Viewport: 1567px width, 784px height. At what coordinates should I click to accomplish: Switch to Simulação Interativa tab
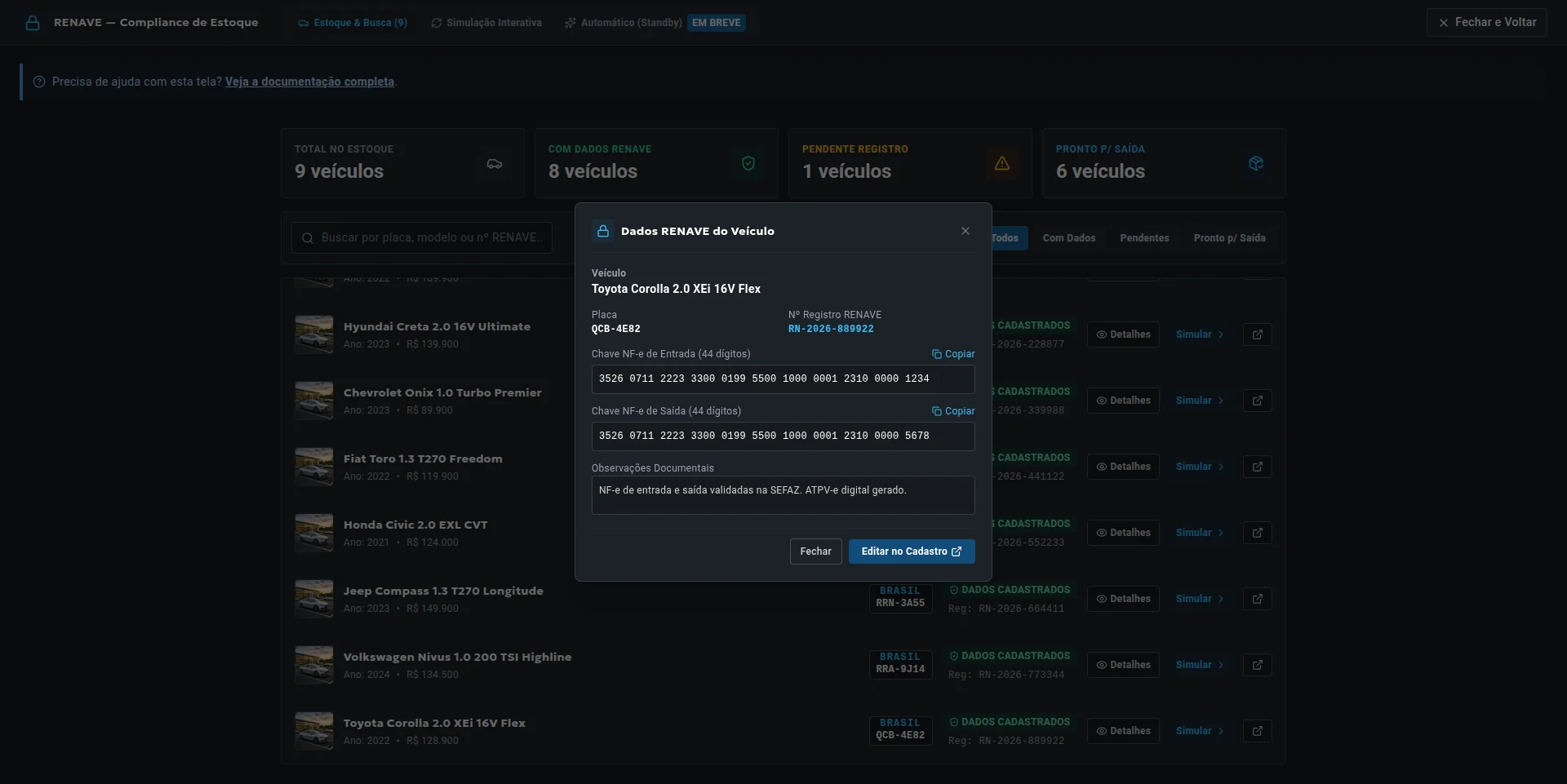click(486, 23)
